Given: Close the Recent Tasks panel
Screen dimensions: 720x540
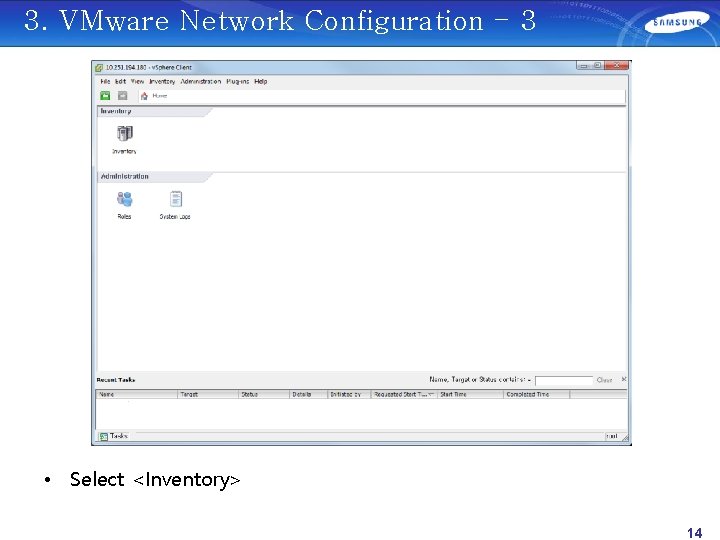Looking at the screenshot, I should click(x=624, y=379).
